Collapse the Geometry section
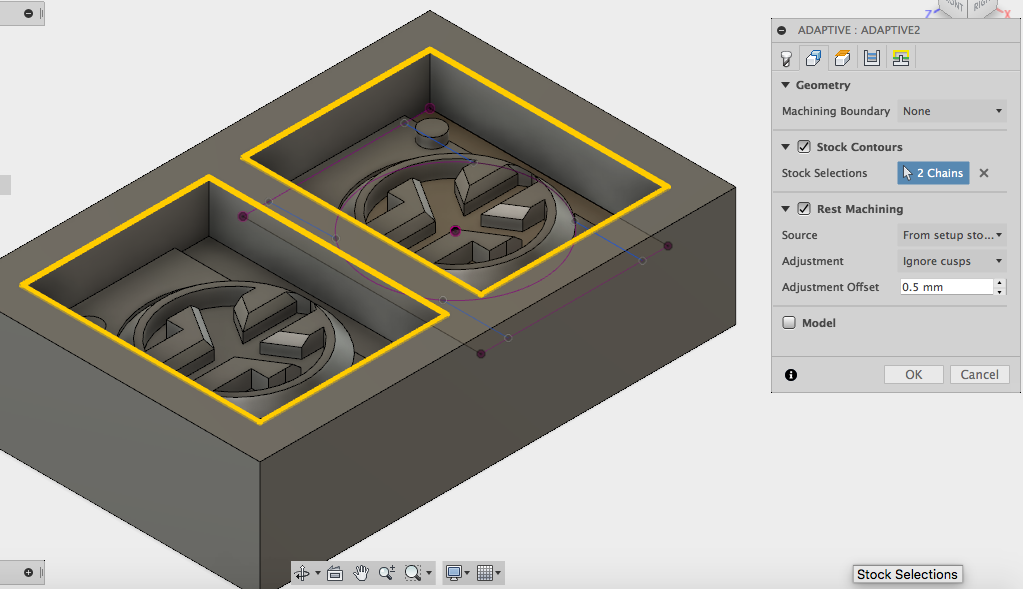 point(786,85)
